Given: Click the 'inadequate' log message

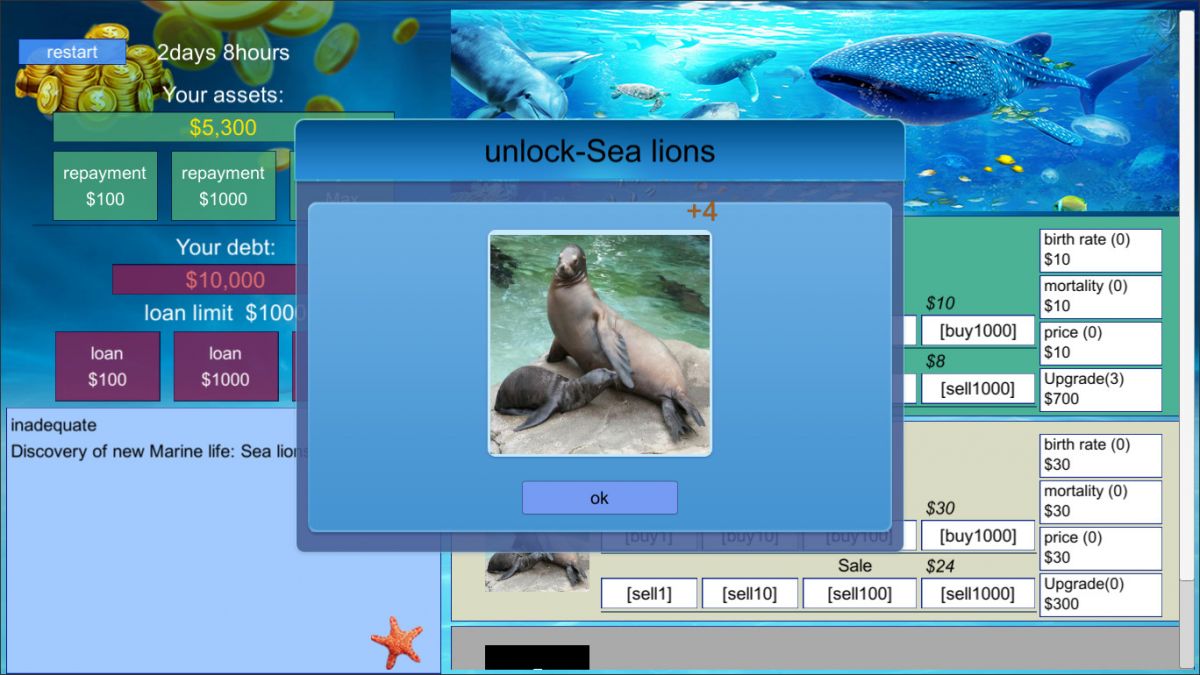Looking at the screenshot, I should (54, 425).
